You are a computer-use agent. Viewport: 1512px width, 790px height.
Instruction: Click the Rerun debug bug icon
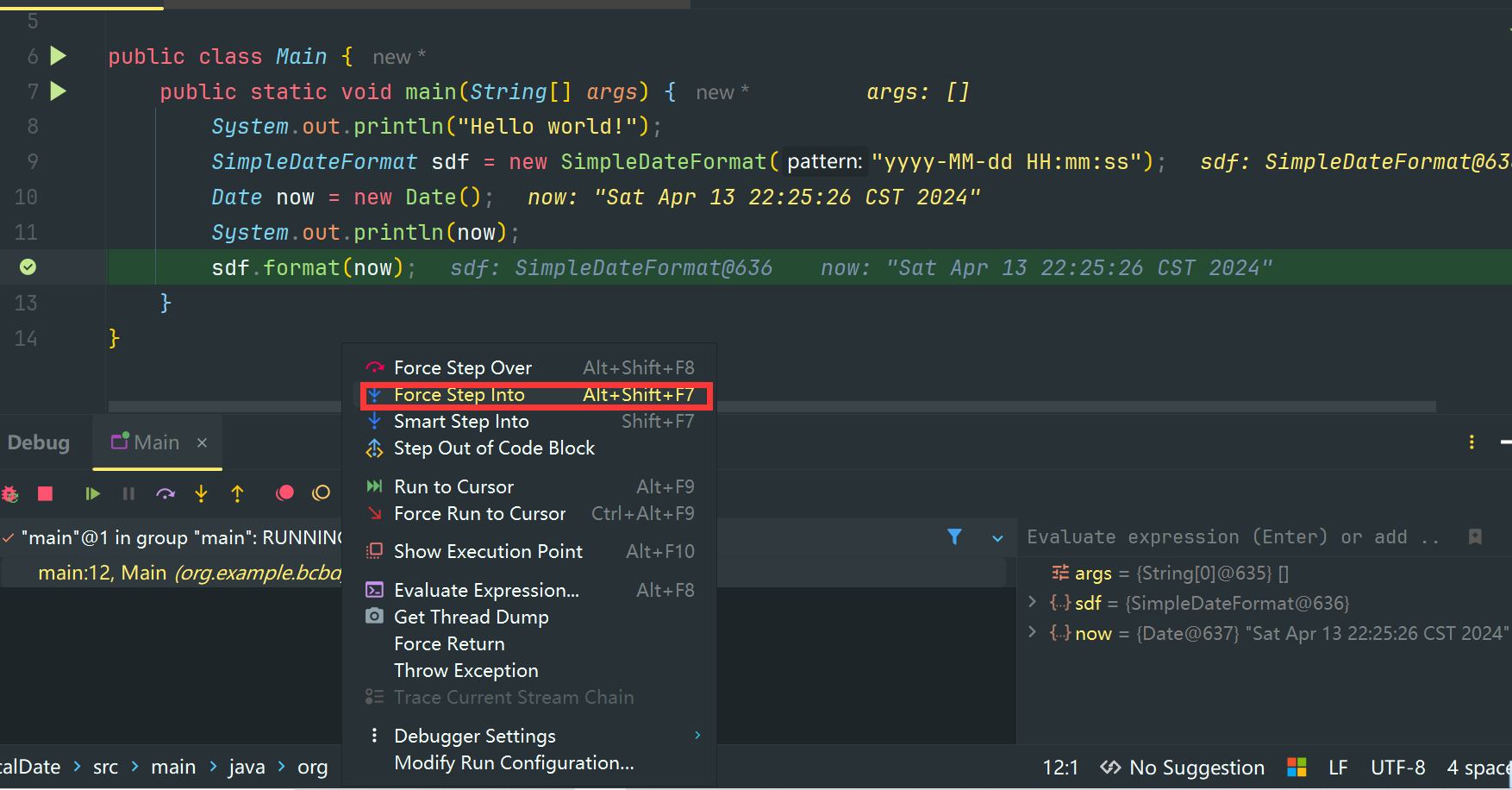coord(10,493)
